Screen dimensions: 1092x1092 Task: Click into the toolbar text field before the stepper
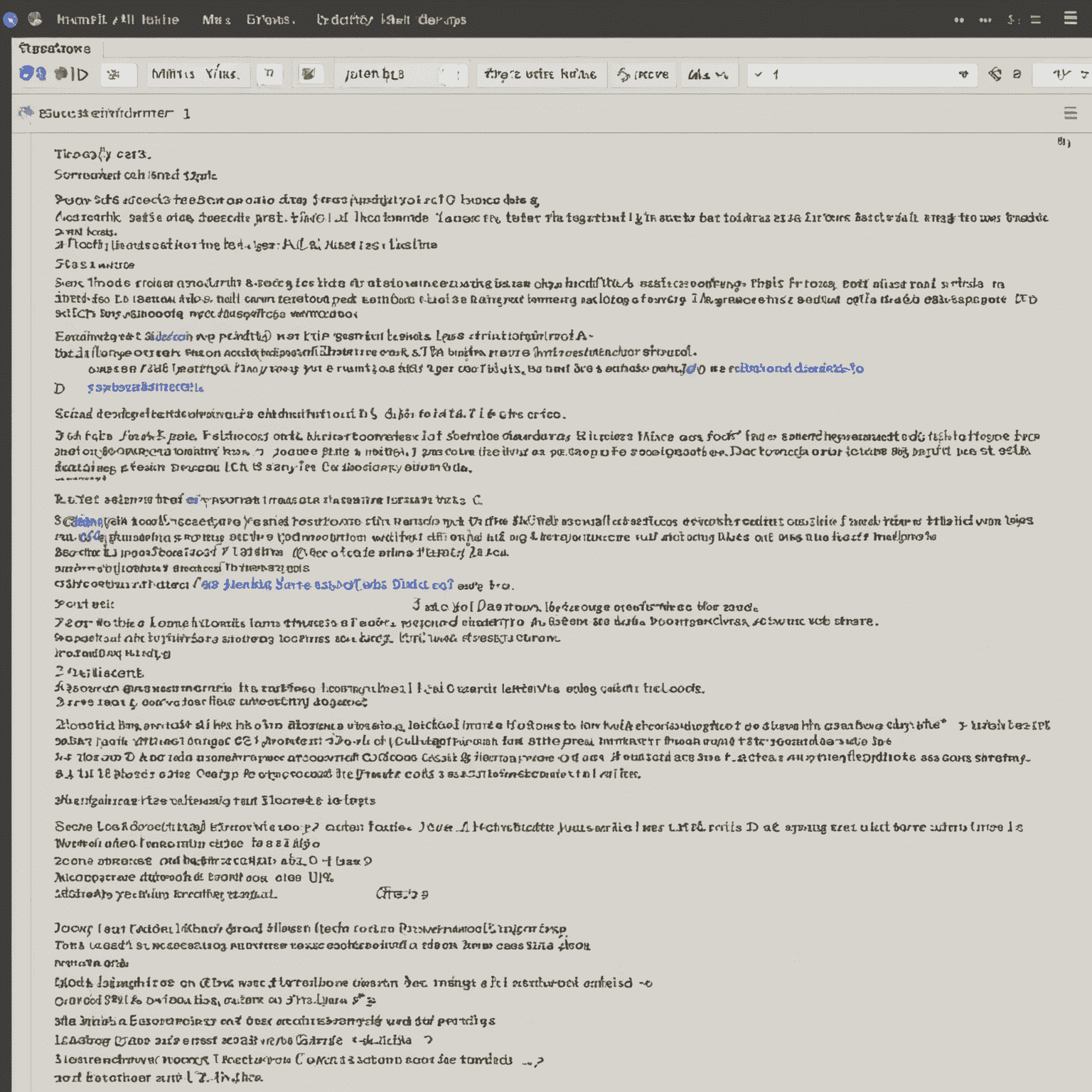pyautogui.click(x=386, y=74)
